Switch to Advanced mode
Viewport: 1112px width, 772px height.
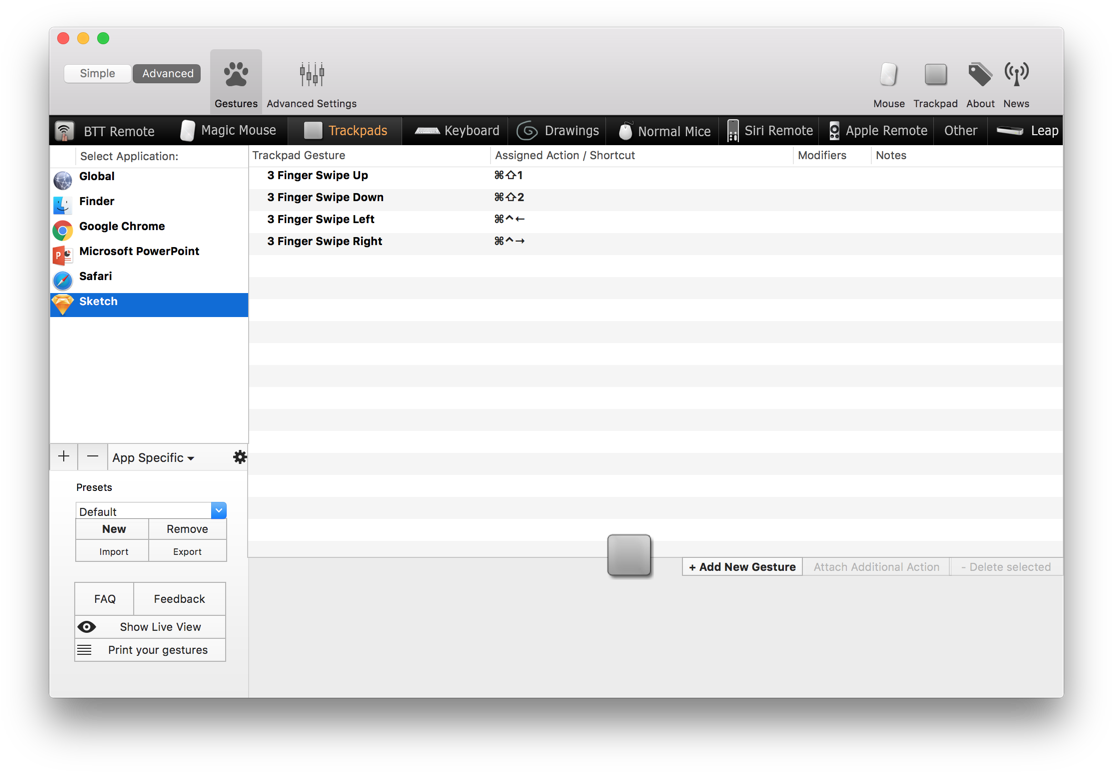167,73
